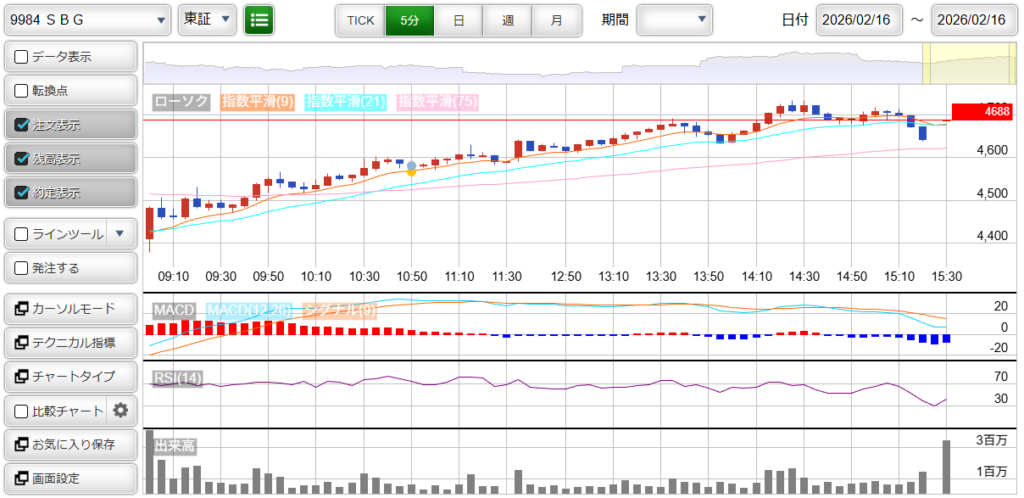Expand the 期間 period dropdown

point(675,19)
